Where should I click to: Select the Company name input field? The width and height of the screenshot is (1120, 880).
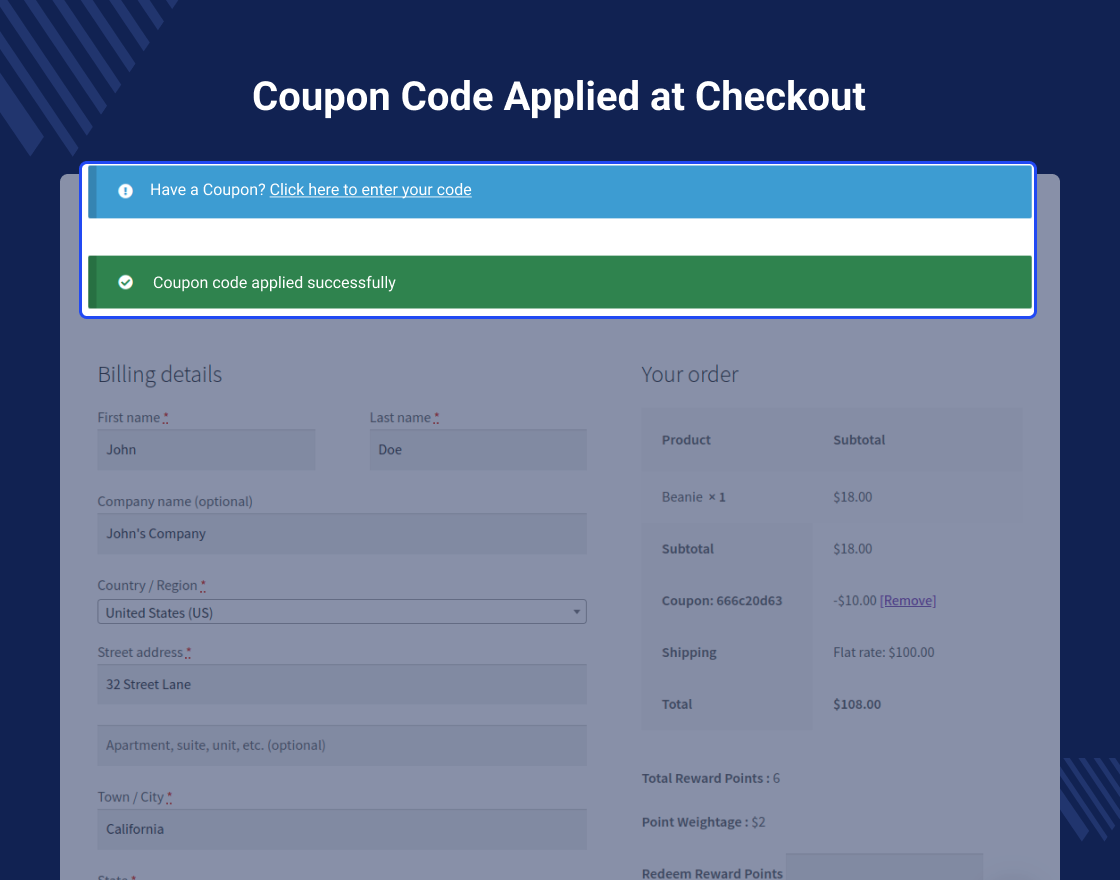click(x=342, y=534)
